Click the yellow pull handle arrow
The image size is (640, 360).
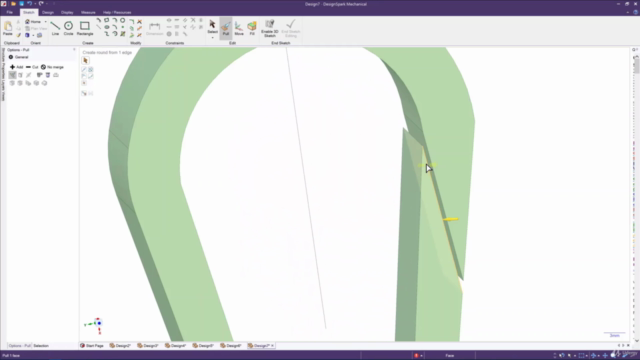pos(451,219)
